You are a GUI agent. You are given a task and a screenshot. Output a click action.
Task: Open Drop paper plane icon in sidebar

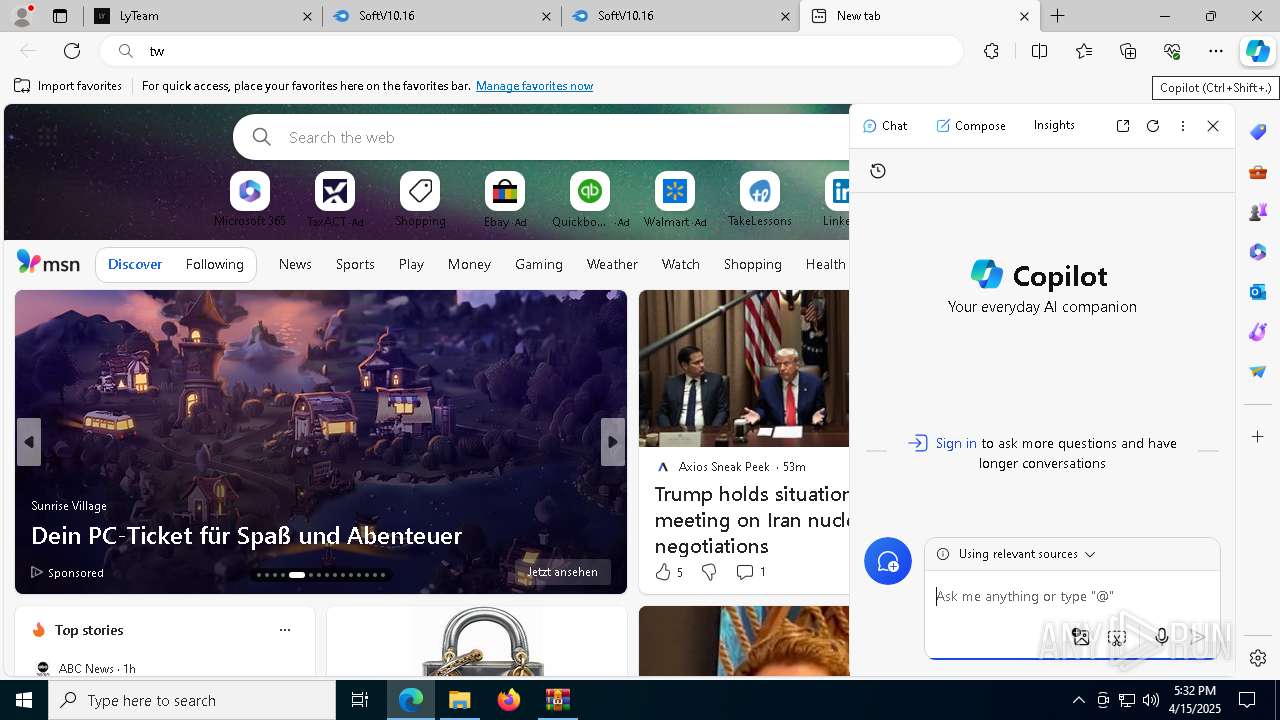pyautogui.click(x=1258, y=372)
